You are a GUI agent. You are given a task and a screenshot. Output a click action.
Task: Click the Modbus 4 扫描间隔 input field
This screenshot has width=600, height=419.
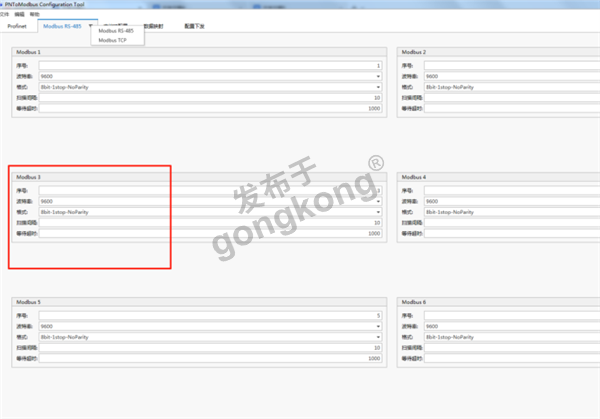coord(512,223)
